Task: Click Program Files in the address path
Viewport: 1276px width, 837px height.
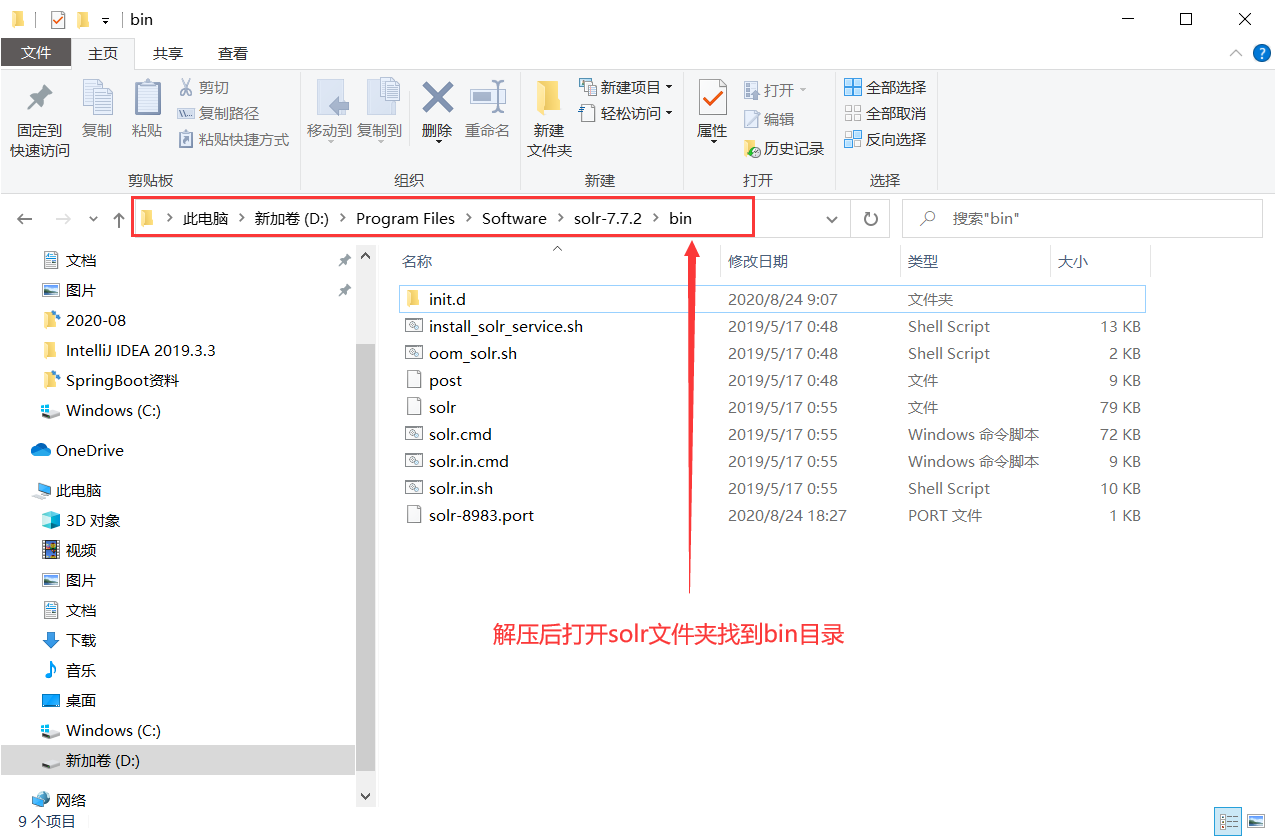Action: (x=405, y=218)
